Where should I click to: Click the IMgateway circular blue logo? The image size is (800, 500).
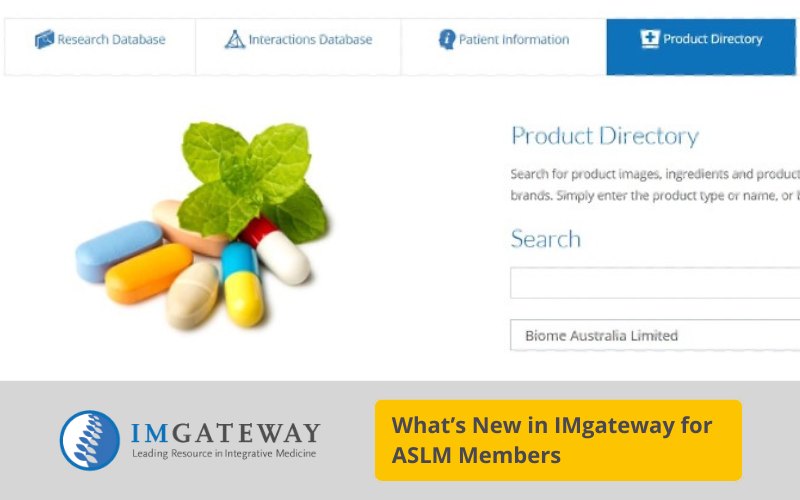point(90,440)
